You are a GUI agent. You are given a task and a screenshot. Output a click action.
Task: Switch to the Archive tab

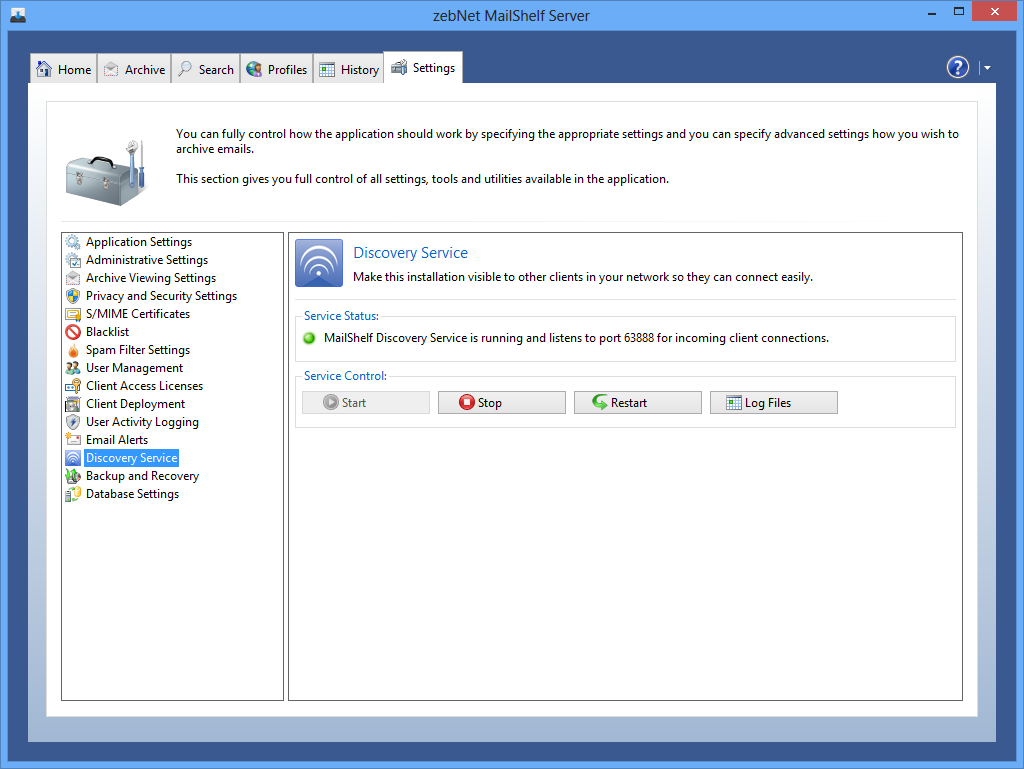click(x=134, y=69)
